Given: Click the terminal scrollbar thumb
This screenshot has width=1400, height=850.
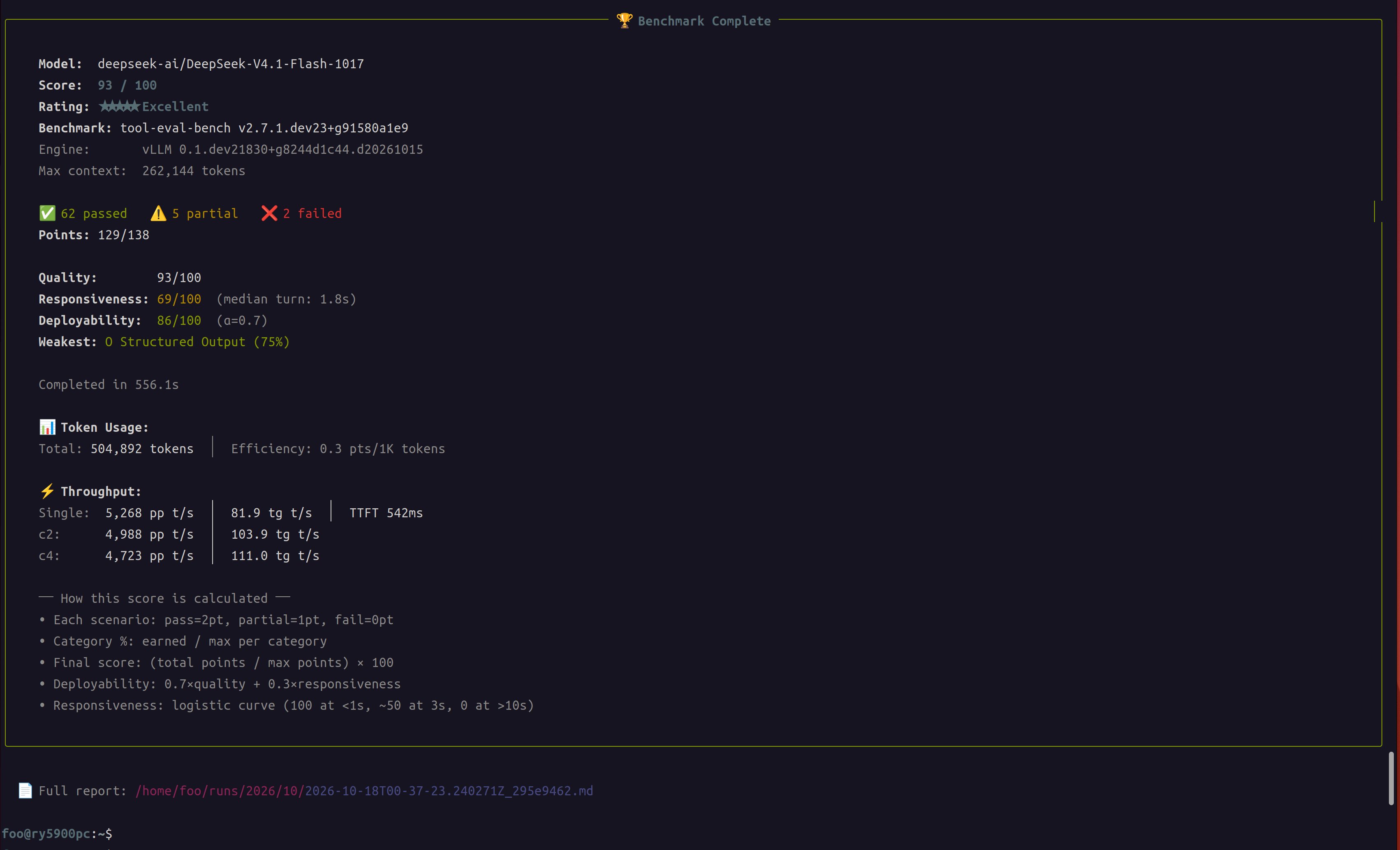Looking at the screenshot, I should (1391, 778).
